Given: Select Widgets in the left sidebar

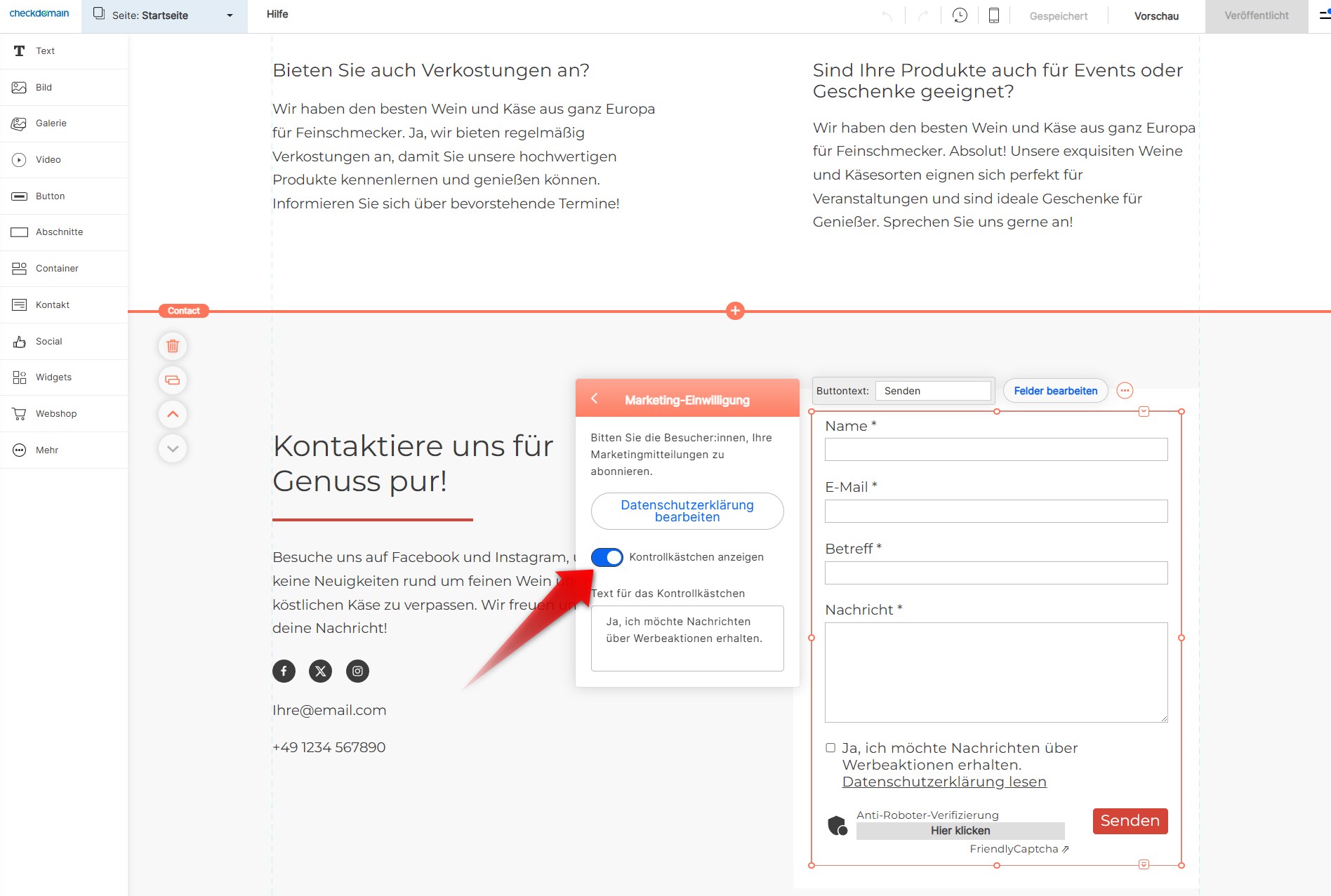Looking at the screenshot, I should 53,377.
